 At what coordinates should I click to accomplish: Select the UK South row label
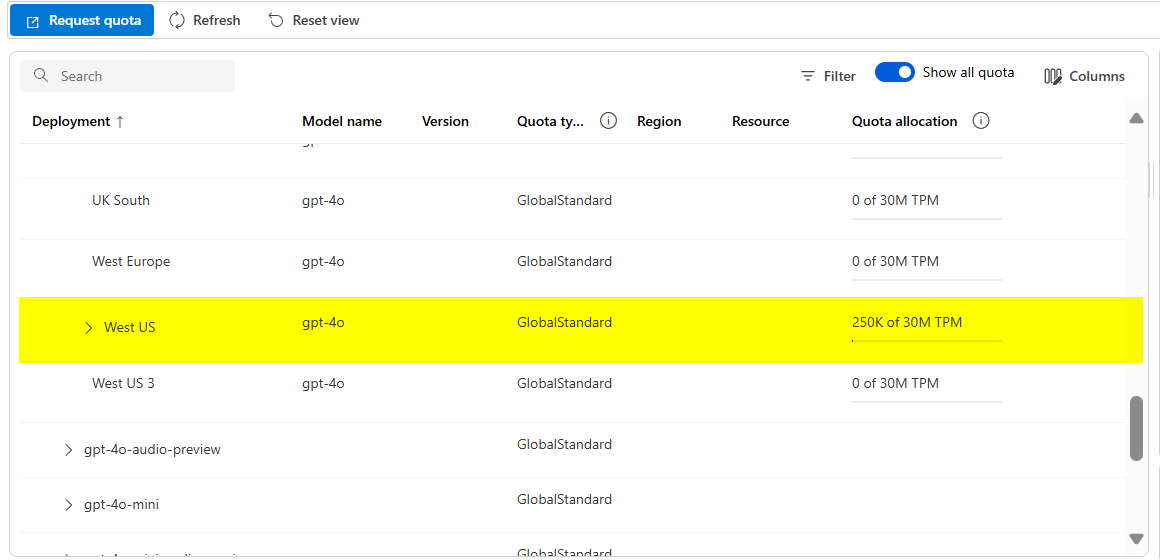point(121,200)
